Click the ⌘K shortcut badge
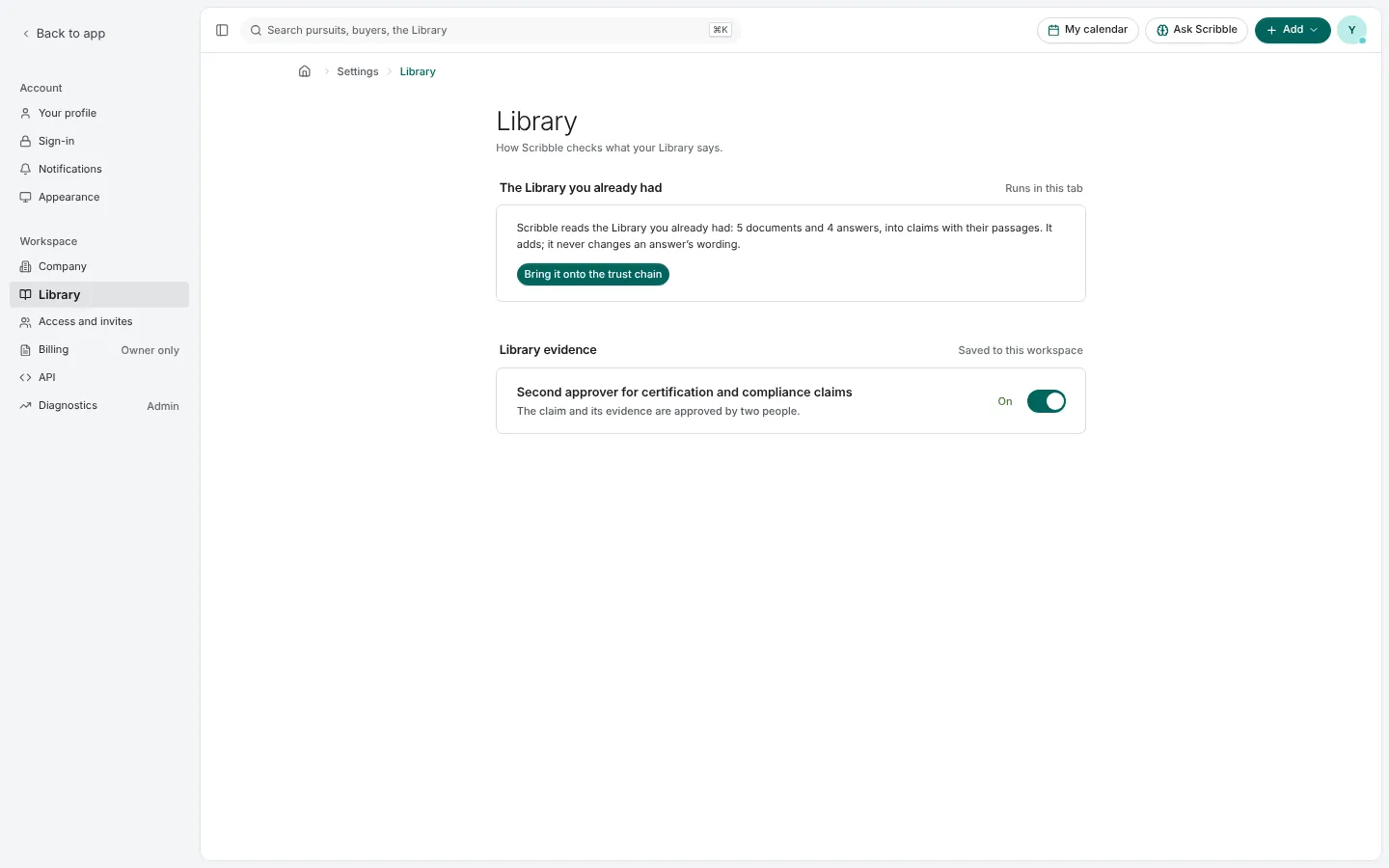The height and width of the screenshot is (868, 1389). [x=721, y=30]
